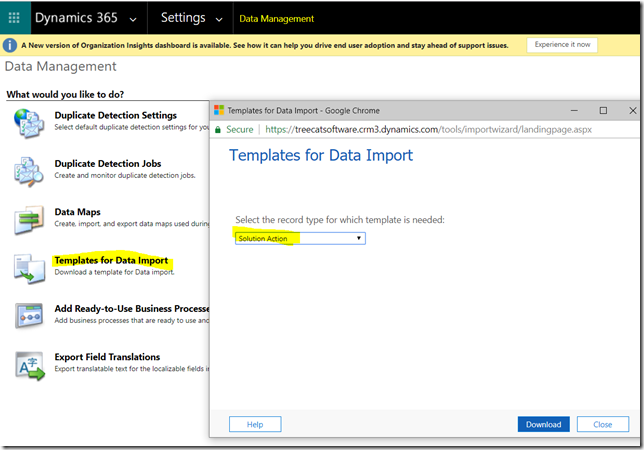Open Export Field Translations link
This screenshot has height=450, width=644.
107,357
